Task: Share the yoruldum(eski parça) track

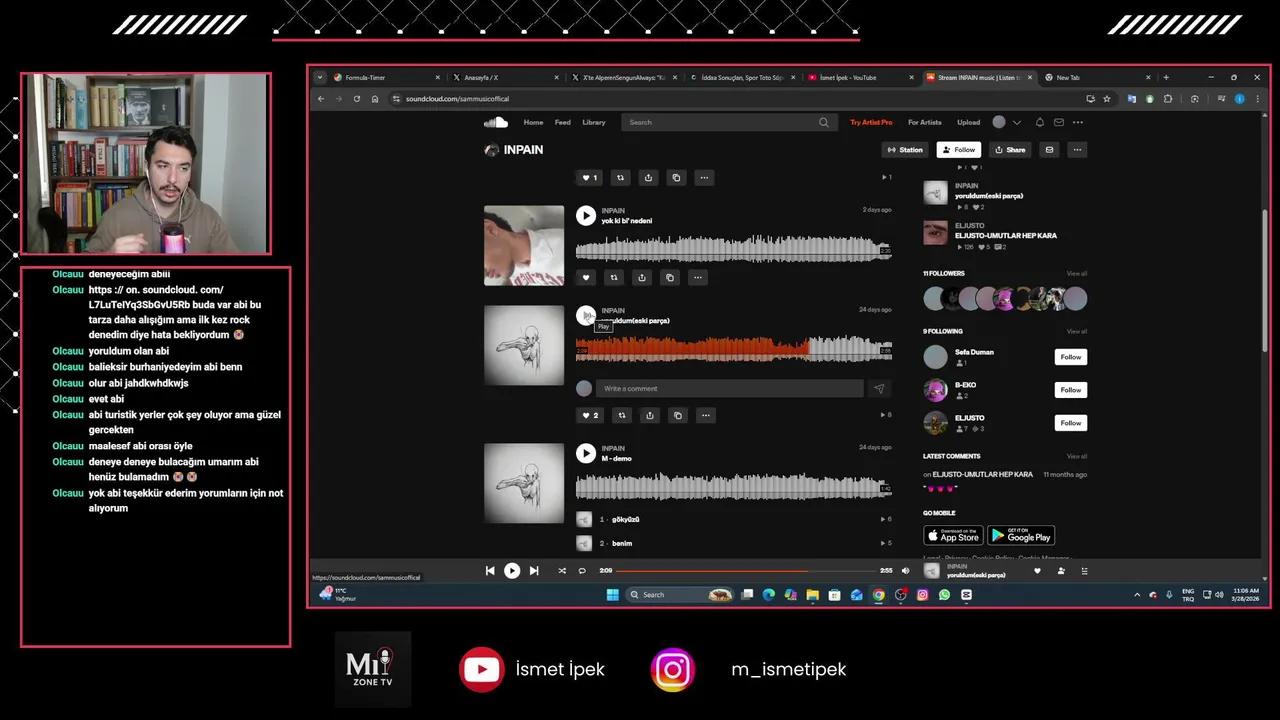Action: point(650,415)
